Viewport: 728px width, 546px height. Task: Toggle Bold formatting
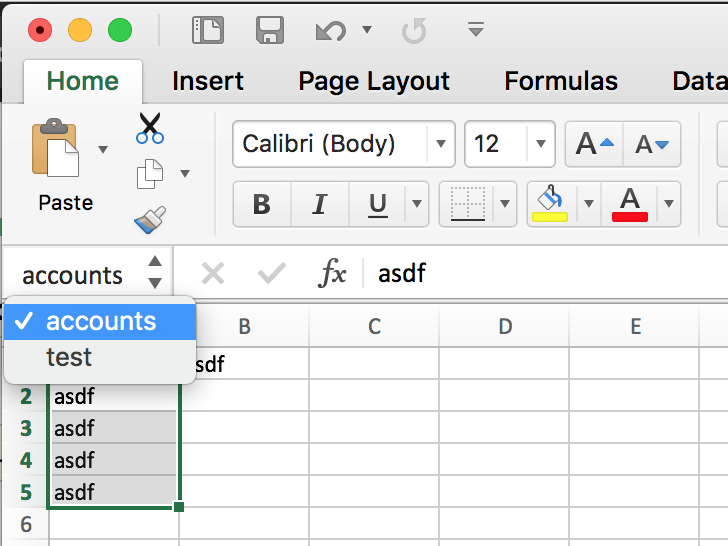click(262, 205)
